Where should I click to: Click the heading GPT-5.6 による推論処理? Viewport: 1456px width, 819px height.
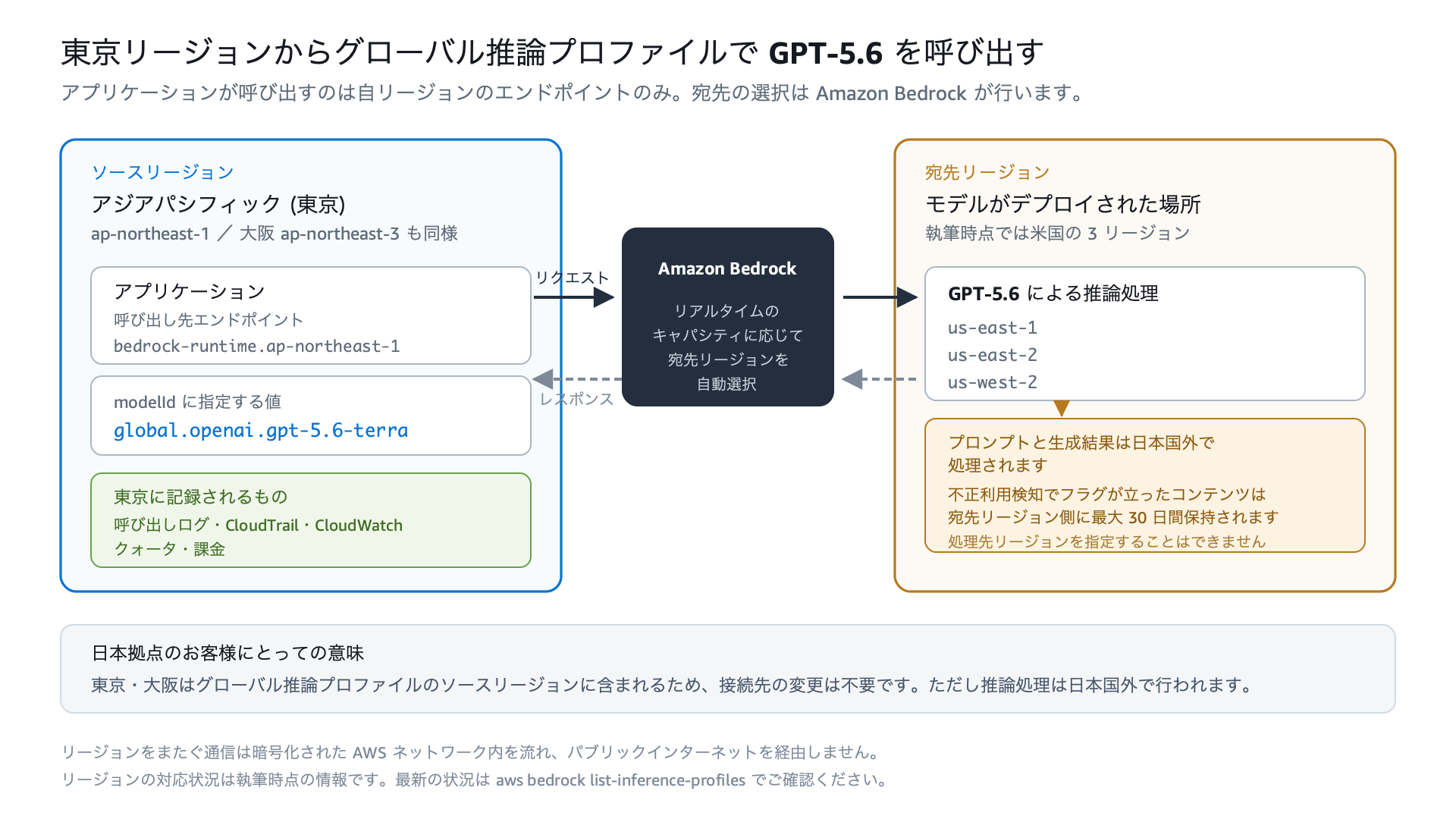click(1053, 293)
